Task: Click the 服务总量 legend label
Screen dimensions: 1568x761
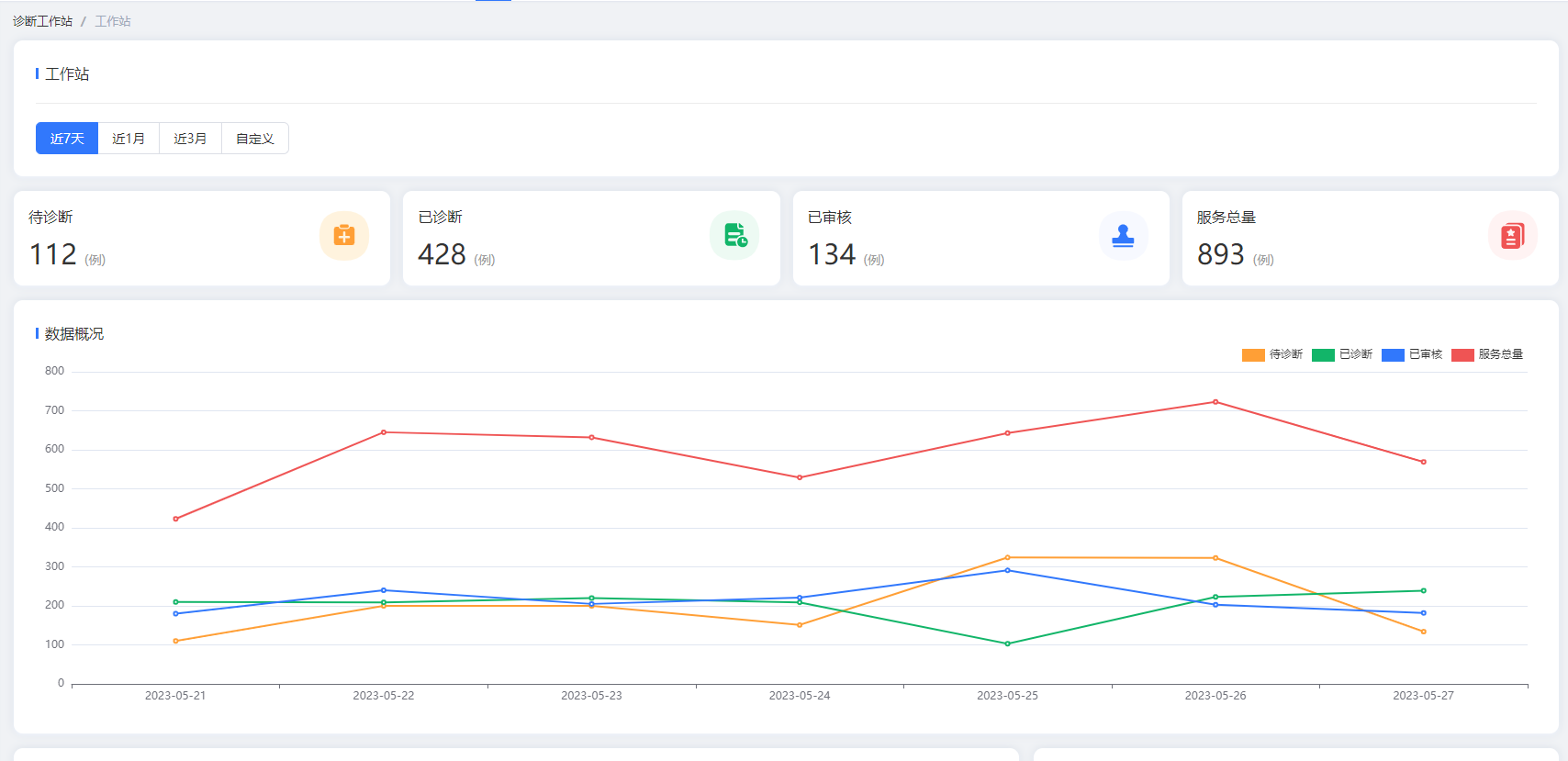Action: tap(1501, 354)
